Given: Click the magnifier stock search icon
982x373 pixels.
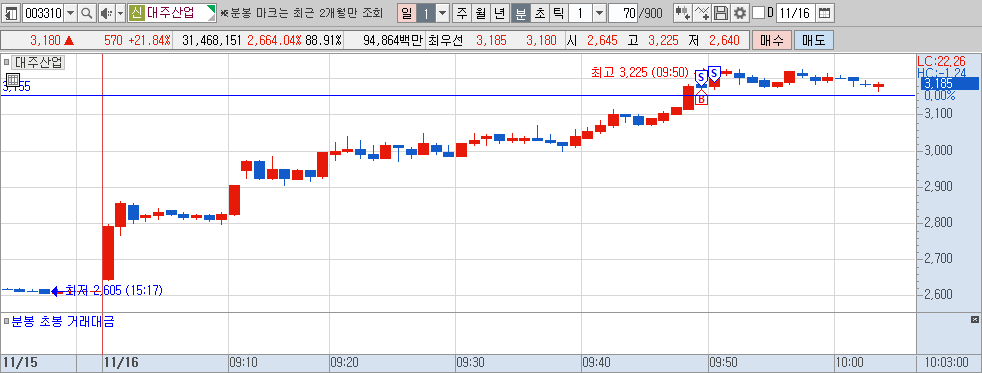Looking at the screenshot, I should coord(86,13).
